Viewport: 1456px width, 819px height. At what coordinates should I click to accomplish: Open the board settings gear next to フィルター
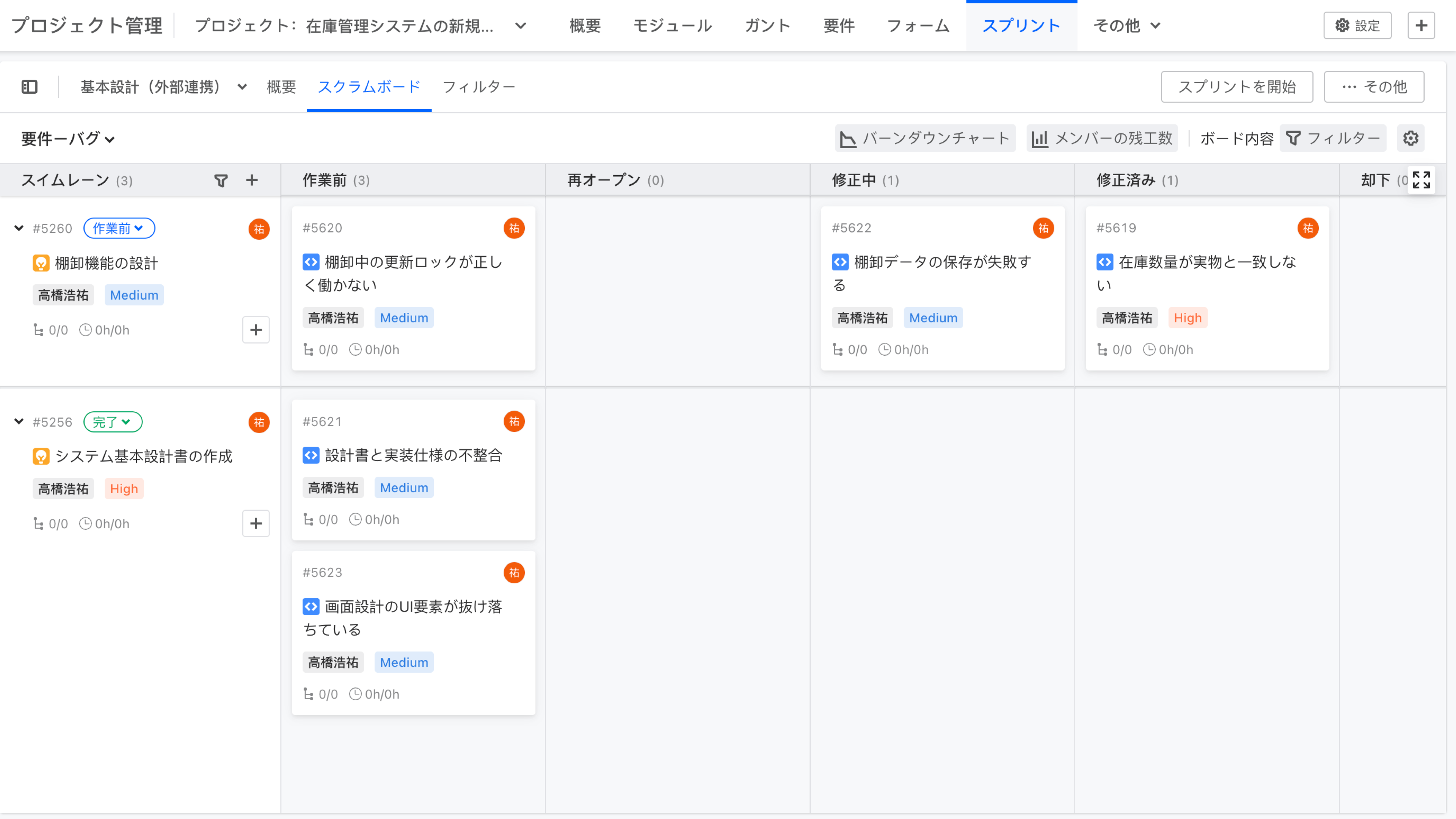pyautogui.click(x=1411, y=138)
